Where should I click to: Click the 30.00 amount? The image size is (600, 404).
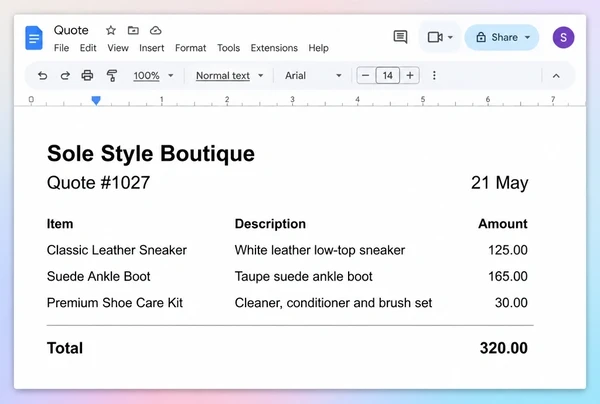(511, 303)
